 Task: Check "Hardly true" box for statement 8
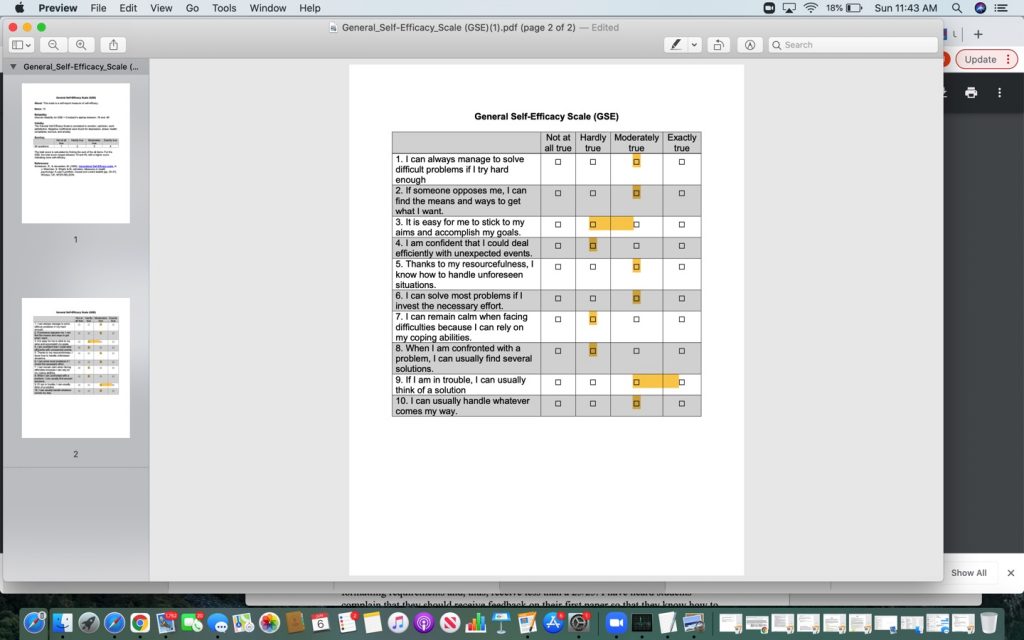pyautogui.click(x=593, y=351)
